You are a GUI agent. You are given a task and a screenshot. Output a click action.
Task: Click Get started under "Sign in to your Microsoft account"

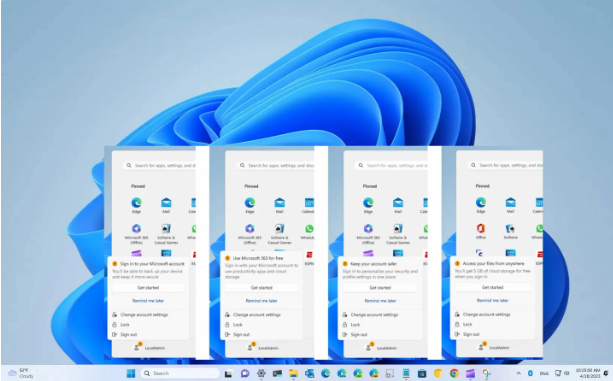point(148,288)
